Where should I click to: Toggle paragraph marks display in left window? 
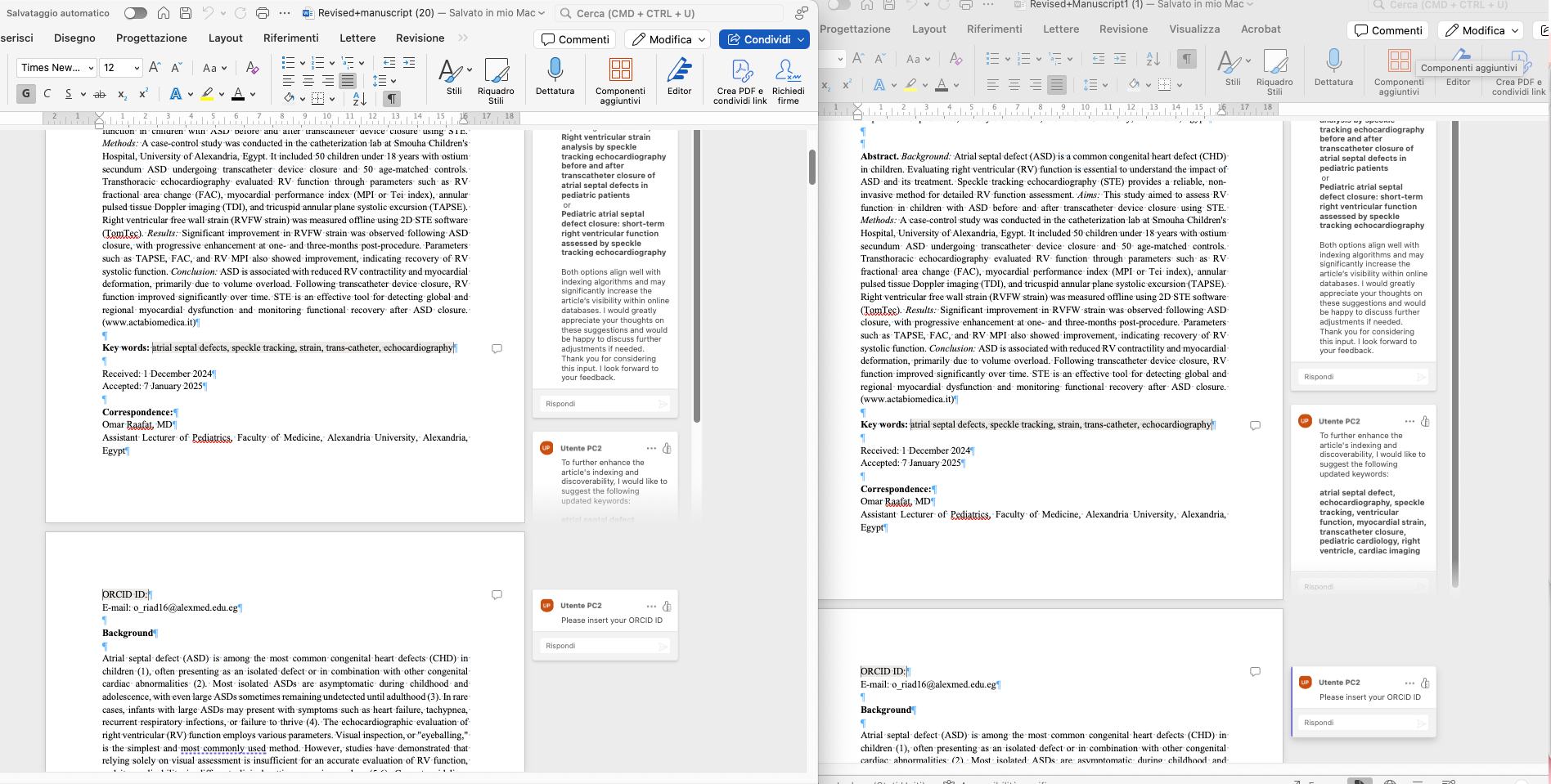tap(392, 99)
